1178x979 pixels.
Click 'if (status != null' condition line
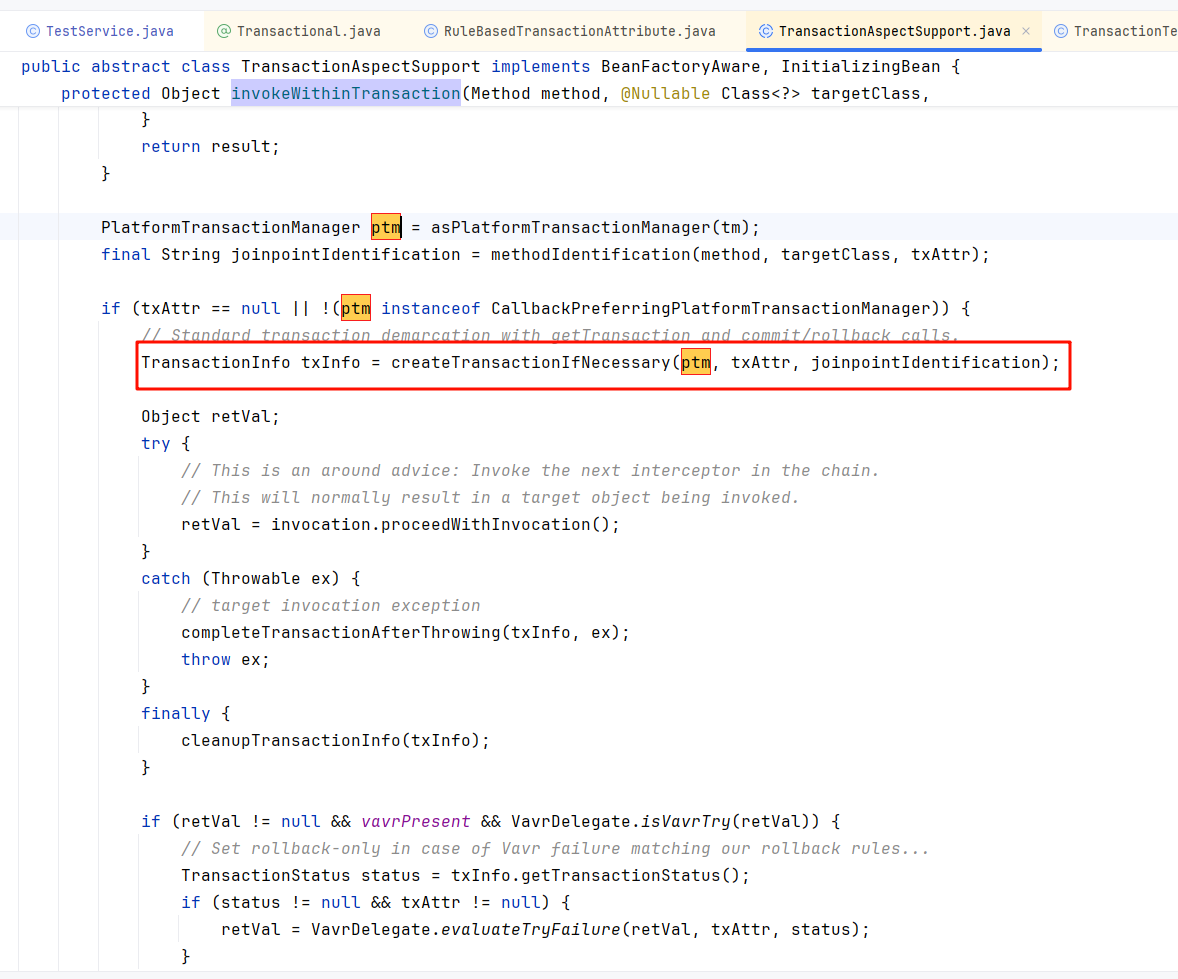click(376, 903)
